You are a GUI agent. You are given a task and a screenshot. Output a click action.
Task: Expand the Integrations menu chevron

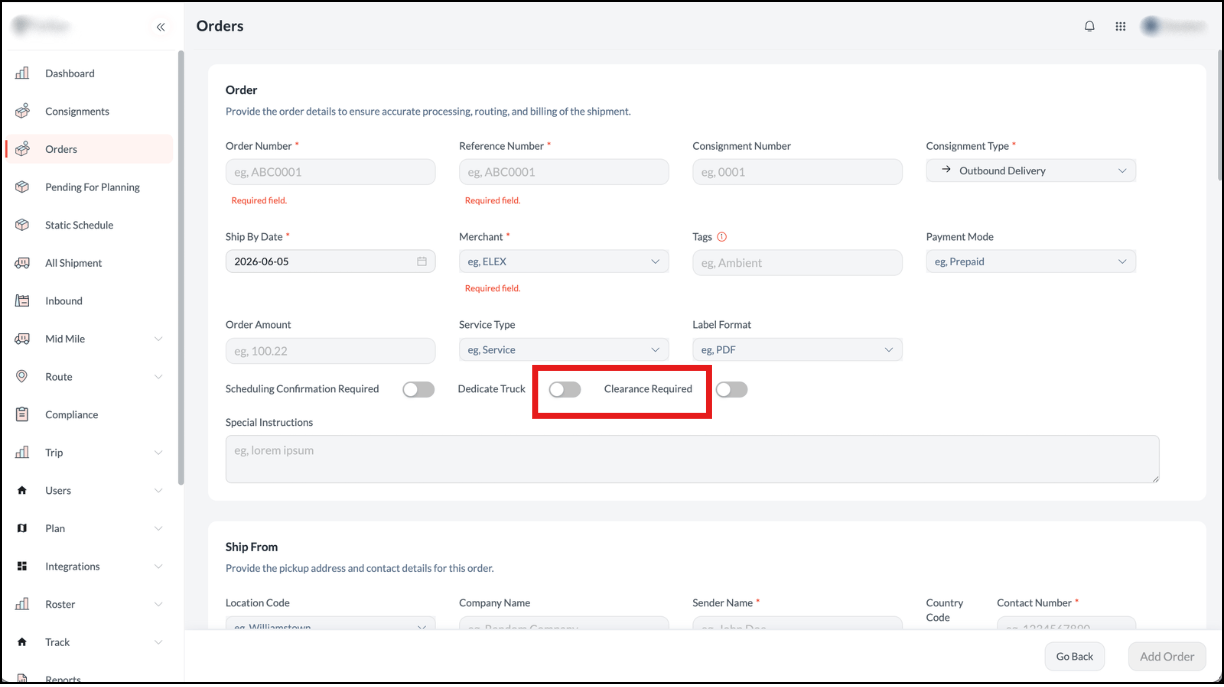(x=158, y=566)
